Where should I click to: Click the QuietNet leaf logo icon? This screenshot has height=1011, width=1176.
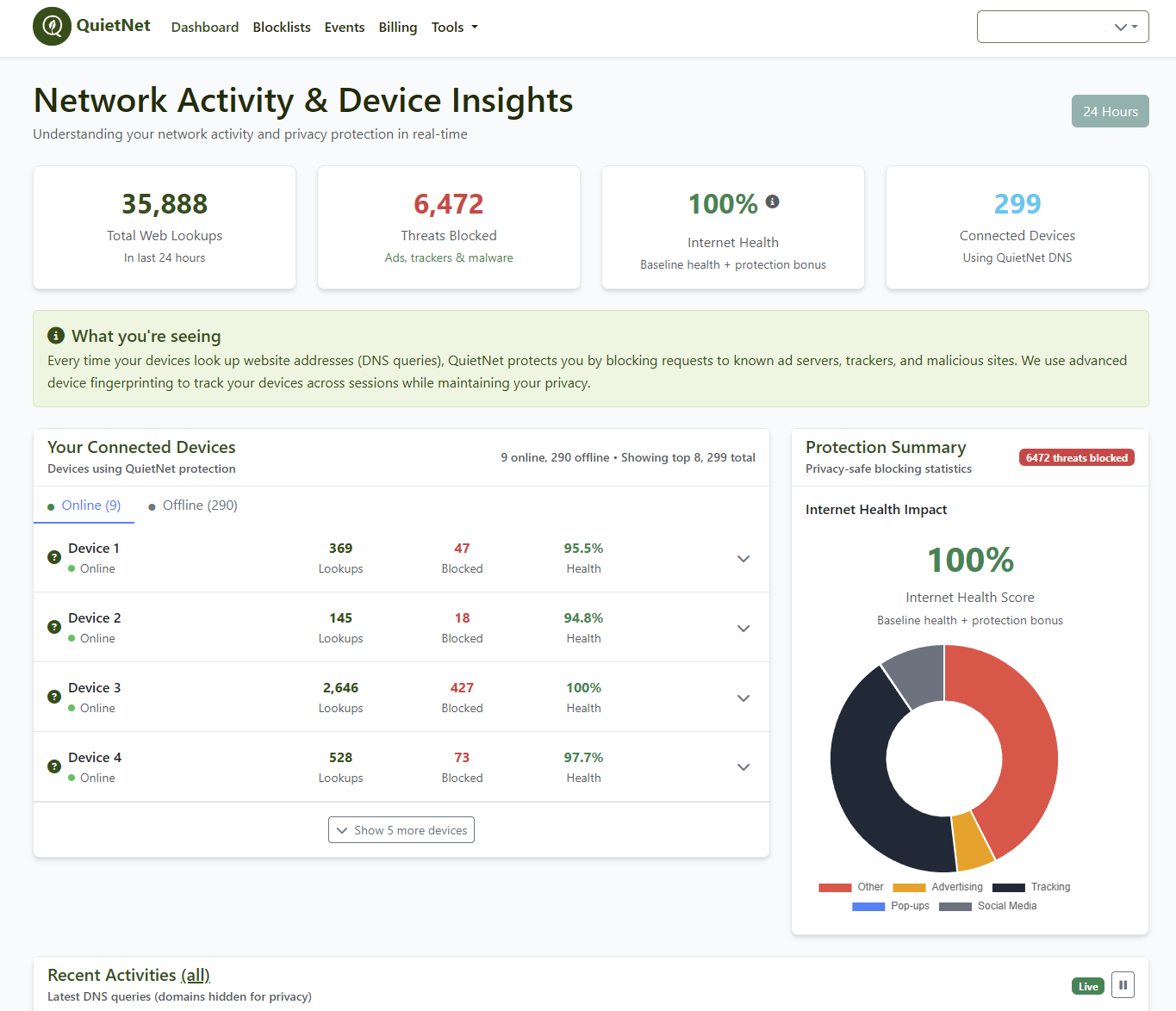tap(52, 27)
